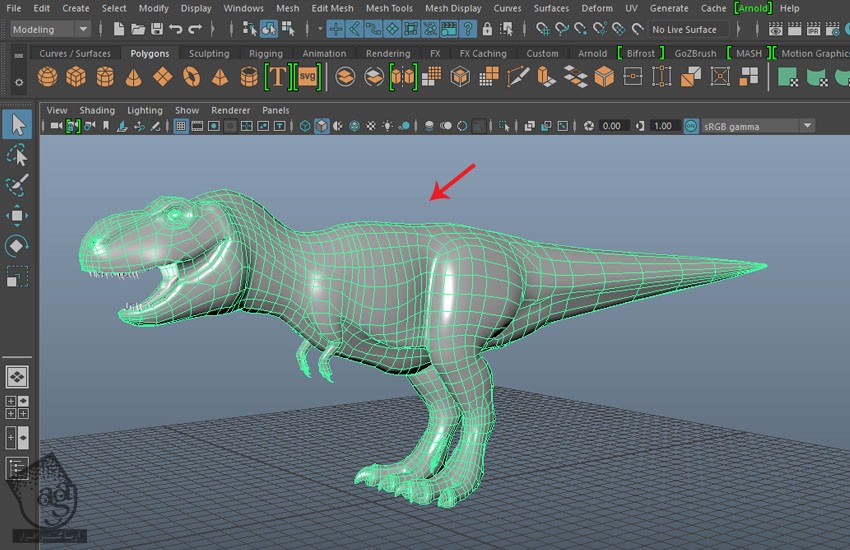Click the polygon Type tool icon
The width and height of the screenshot is (850, 550).
click(277, 76)
